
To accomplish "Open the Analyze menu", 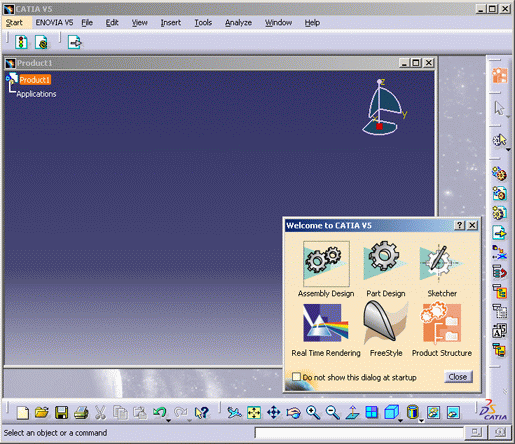I will [x=238, y=23].
